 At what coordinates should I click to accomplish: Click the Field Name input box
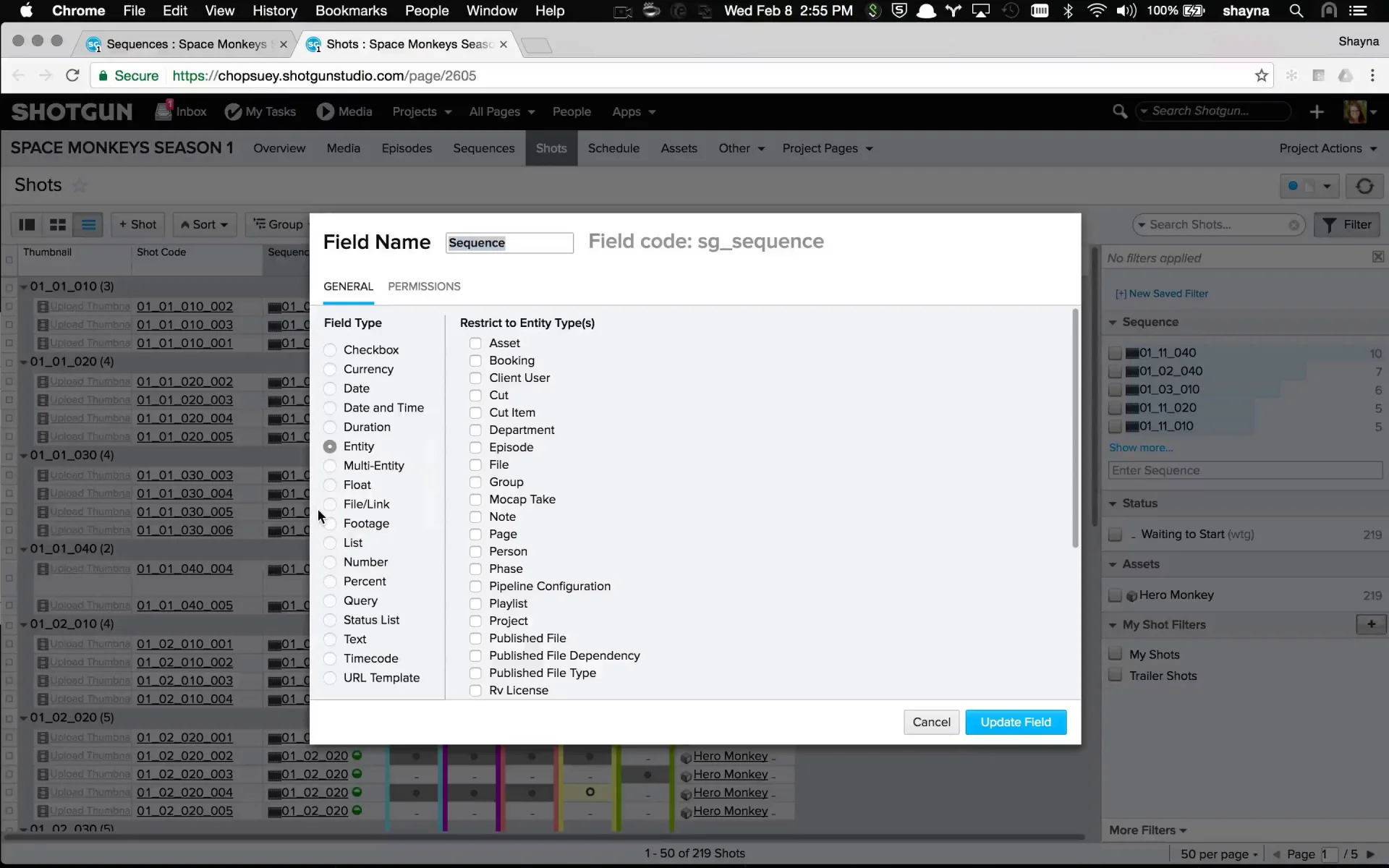(x=509, y=243)
